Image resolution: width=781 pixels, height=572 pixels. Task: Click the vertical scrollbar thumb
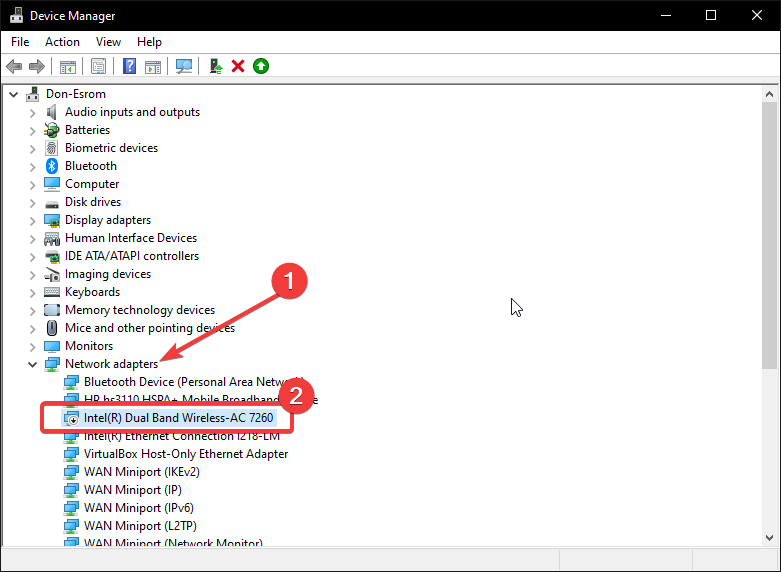769,236
